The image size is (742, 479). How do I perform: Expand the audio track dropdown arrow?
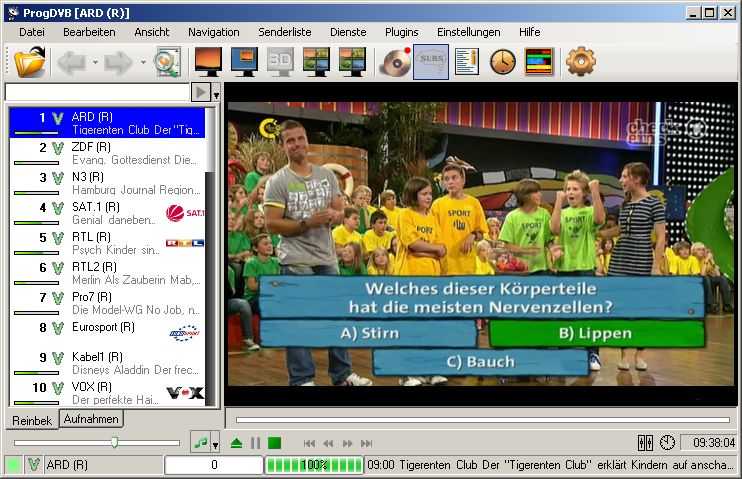point(215,443)
